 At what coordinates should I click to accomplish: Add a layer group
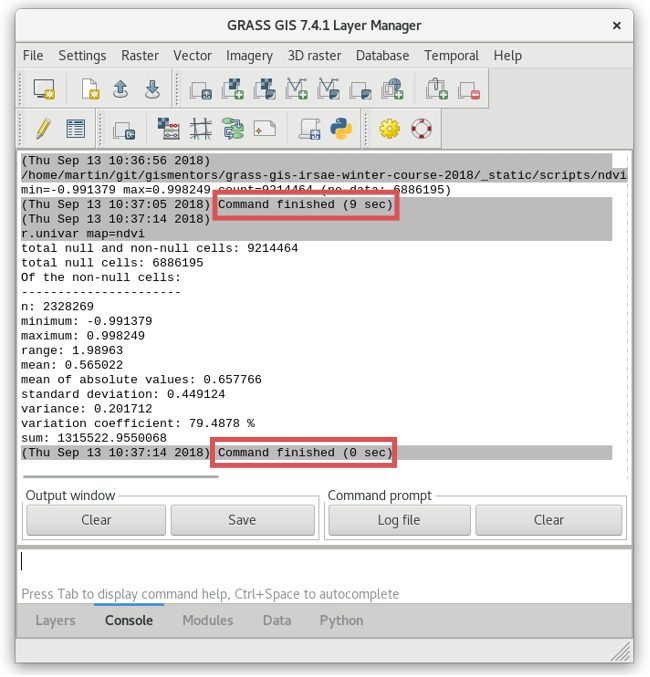tap(360, 90)
